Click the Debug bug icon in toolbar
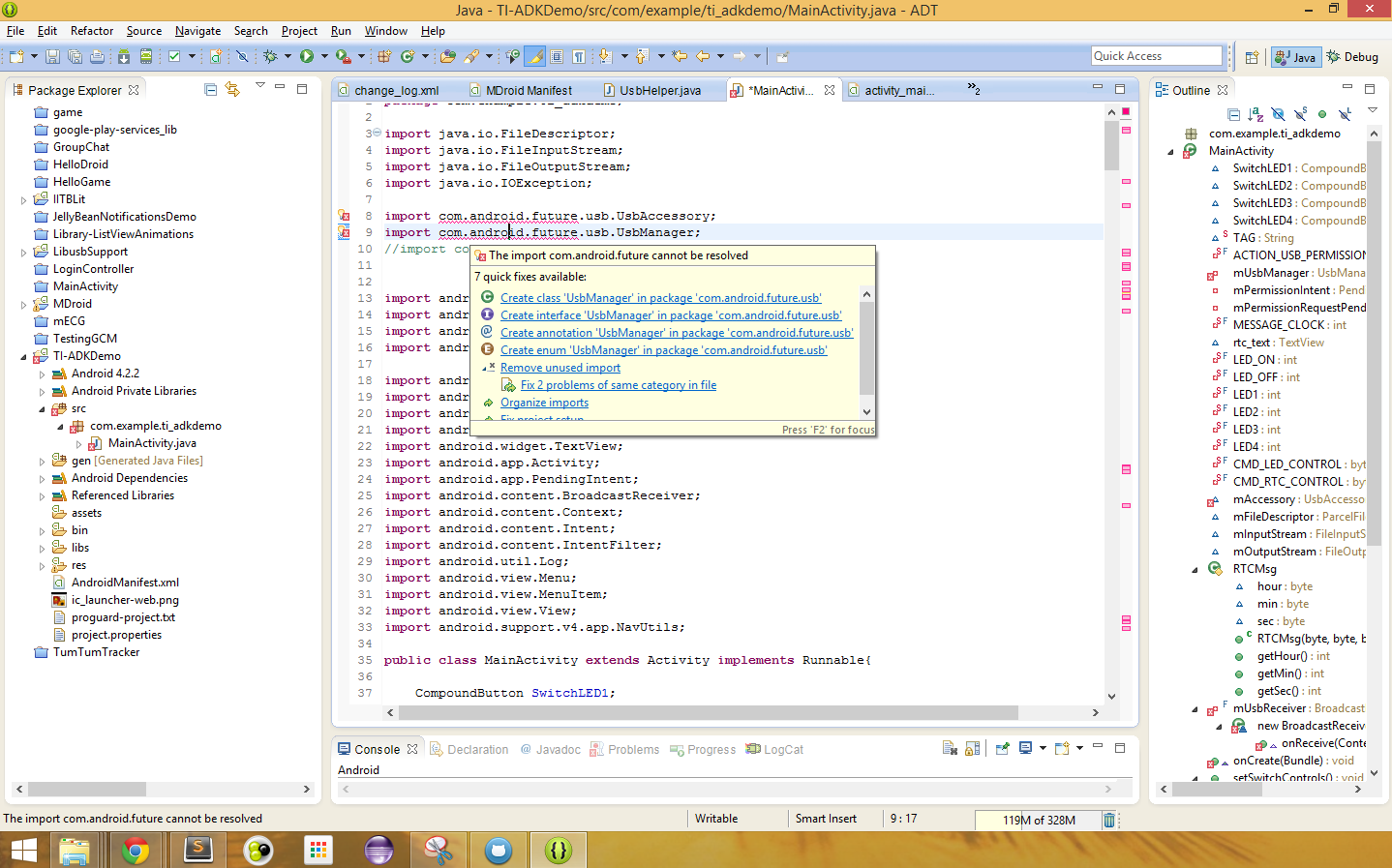The width and height of the screenshot is (1392, 868). (270, 56)
